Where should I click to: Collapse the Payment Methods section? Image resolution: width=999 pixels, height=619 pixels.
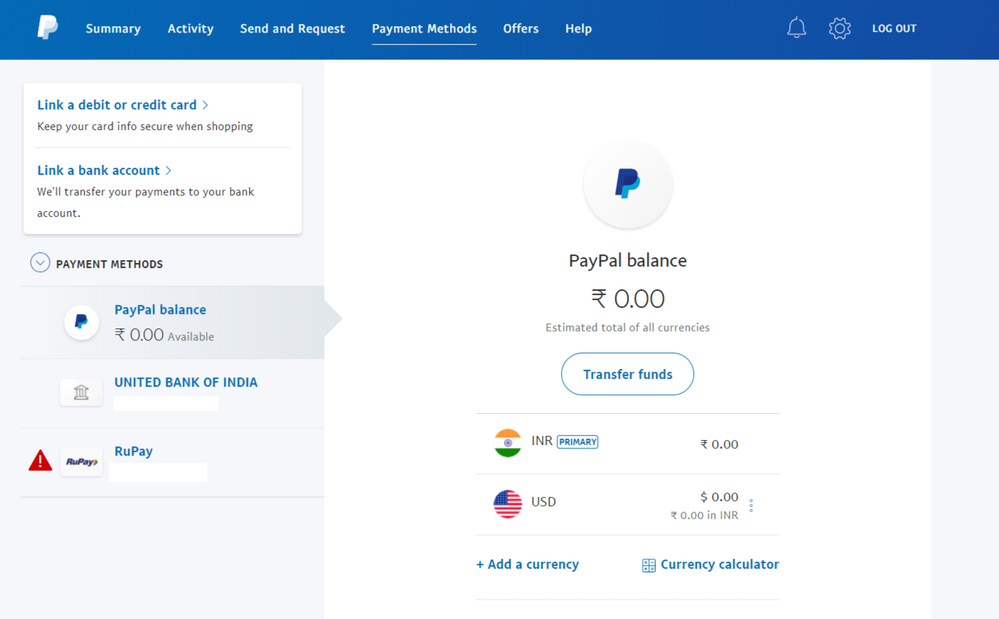coord(40,262)
